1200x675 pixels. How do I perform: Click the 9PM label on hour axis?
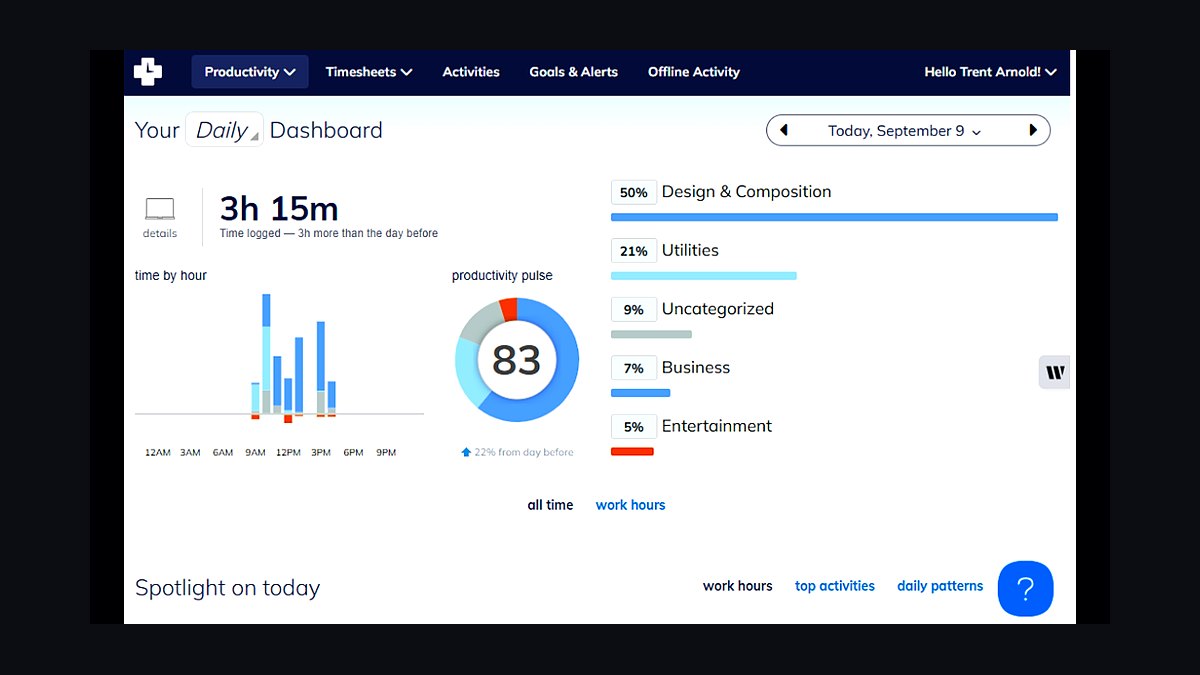click(386, 453)
